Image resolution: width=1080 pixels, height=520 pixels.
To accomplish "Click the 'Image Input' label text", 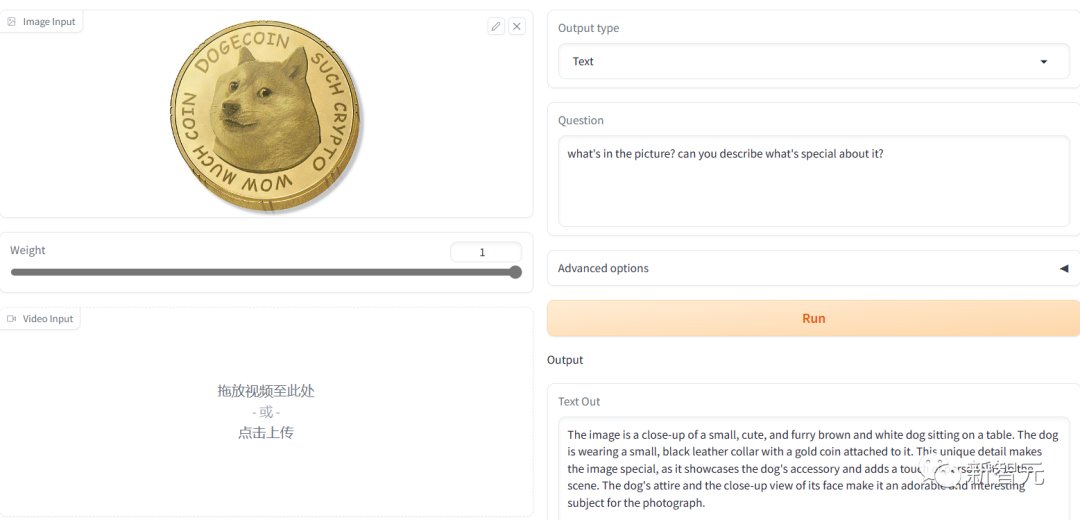I will click(x=49, y=21).
